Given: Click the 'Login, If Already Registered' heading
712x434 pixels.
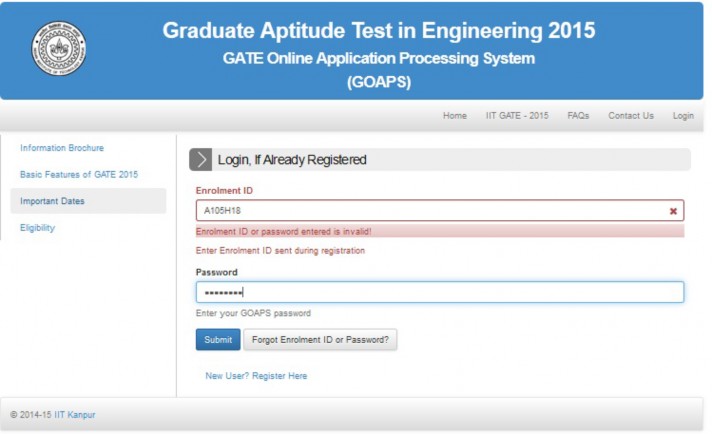Looking at the screenshot, I should [292, 160].
